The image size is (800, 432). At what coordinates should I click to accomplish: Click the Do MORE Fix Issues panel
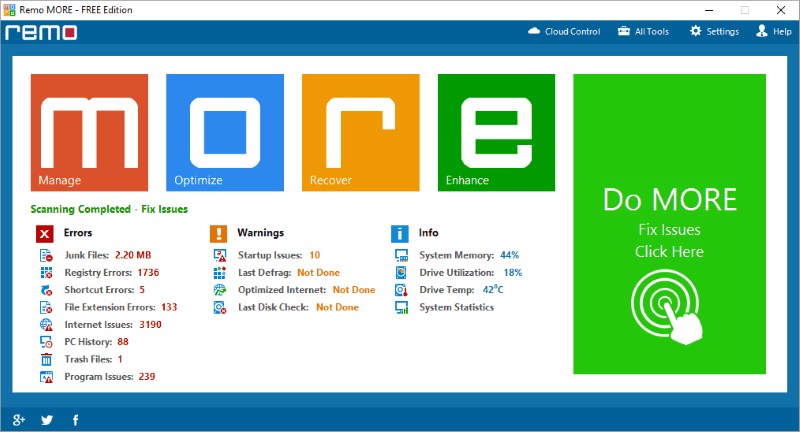click(669, 224)
